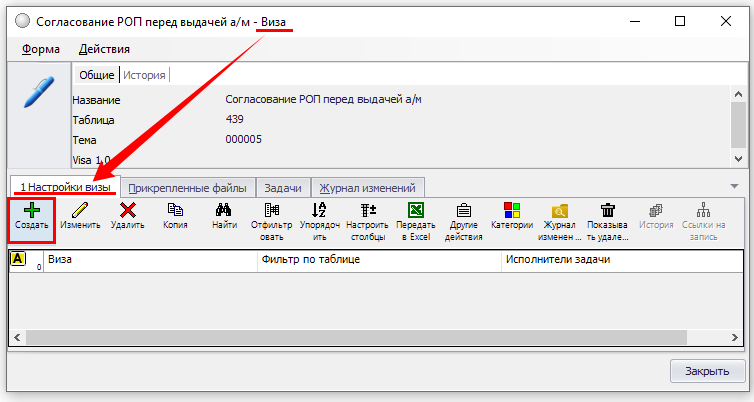Image resolution: width=754 pixels, height=402 pixels.
Task: Click the red cross Удалить icon
Action: tap(127, 211)
